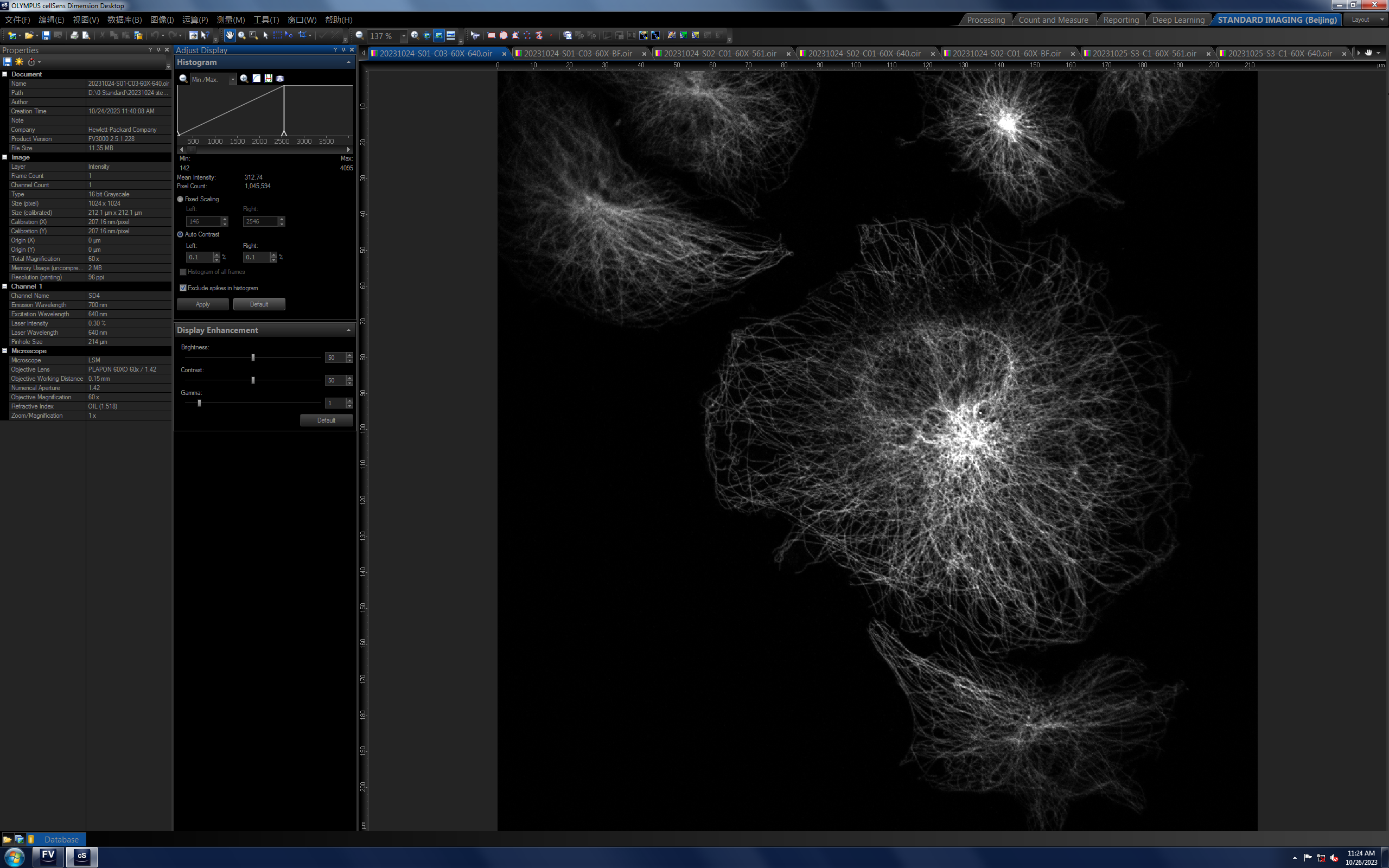Open the 137 % zoom level dropdown
Viewport: 1389px width, 868px height.
[x=404, y=36]
